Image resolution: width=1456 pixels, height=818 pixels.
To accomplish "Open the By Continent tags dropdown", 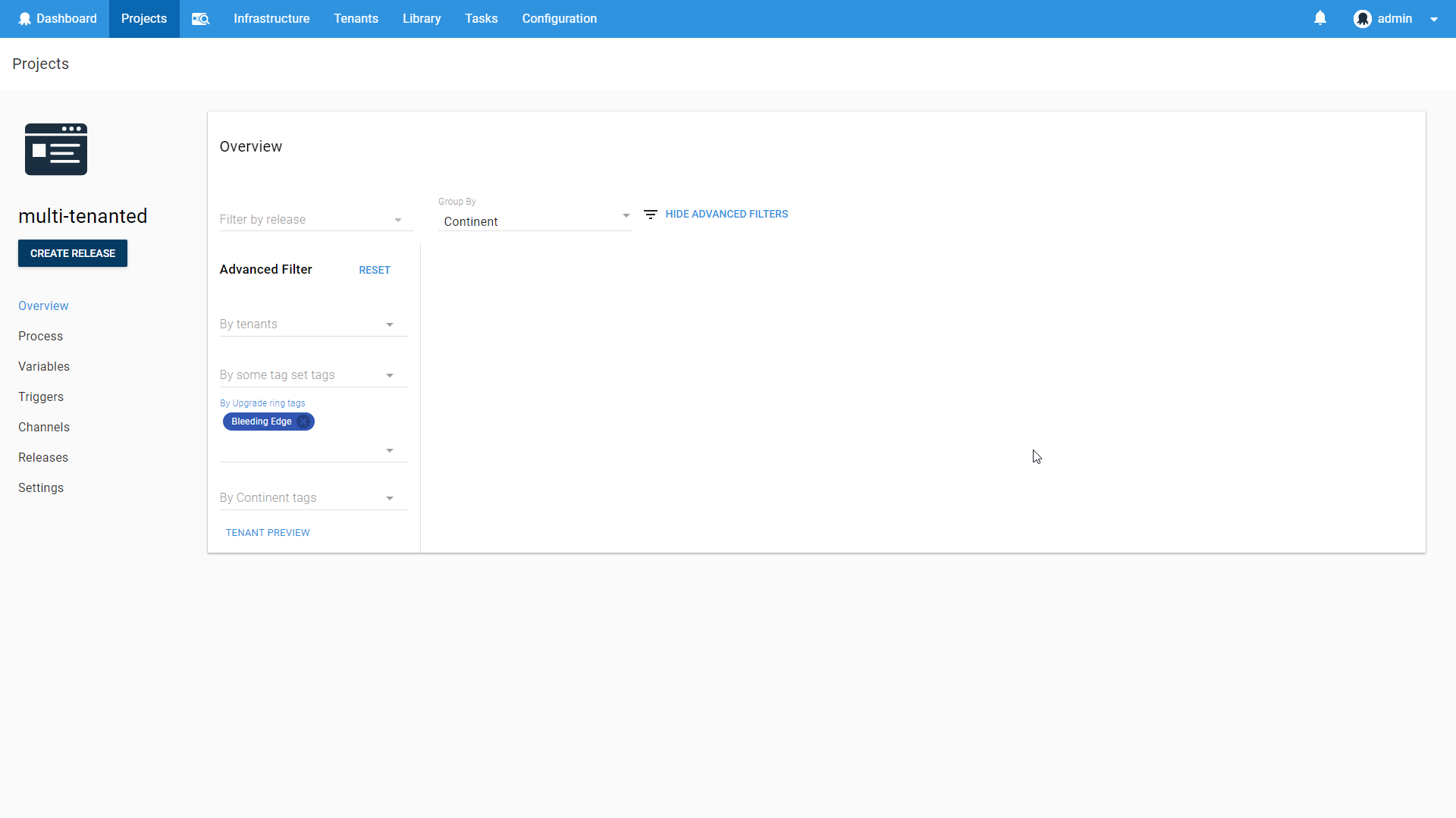I will click(311, 497).
